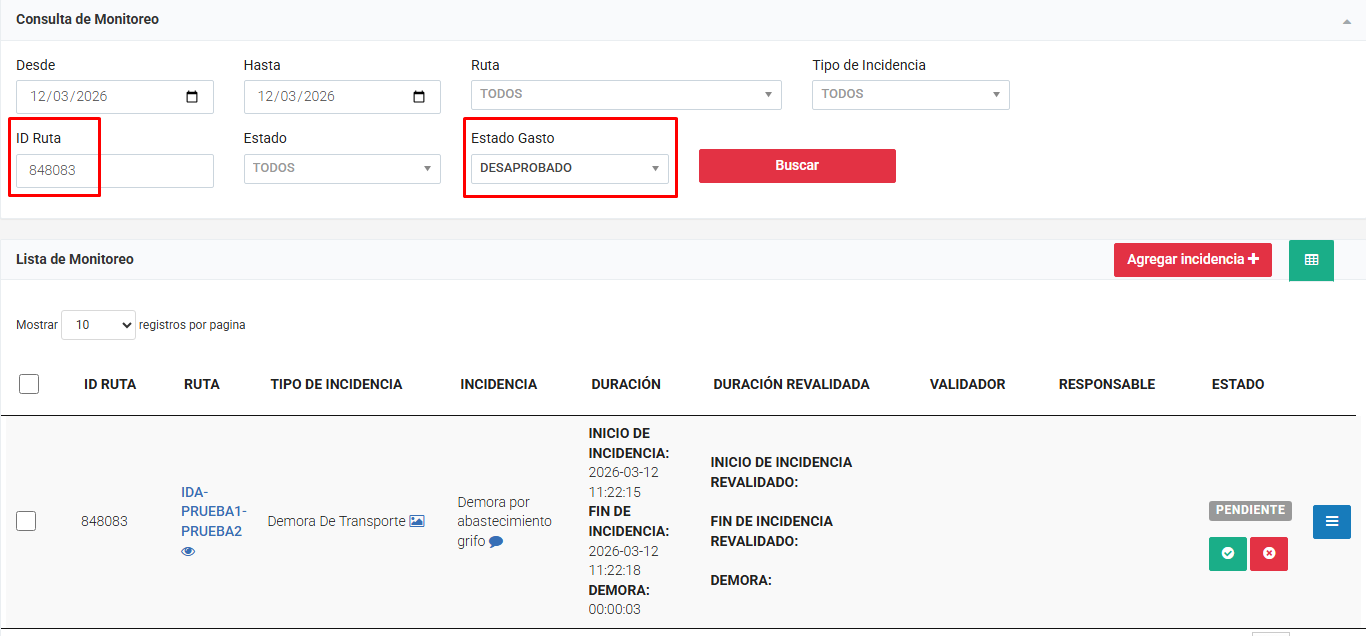Open the Tipo de Incidencia dropdown

pos(910,95)
